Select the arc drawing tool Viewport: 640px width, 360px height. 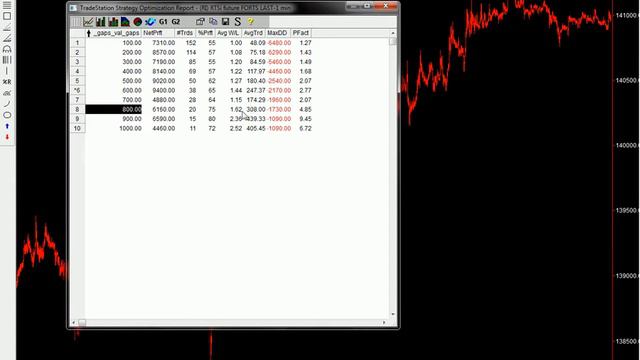point(7,49)
